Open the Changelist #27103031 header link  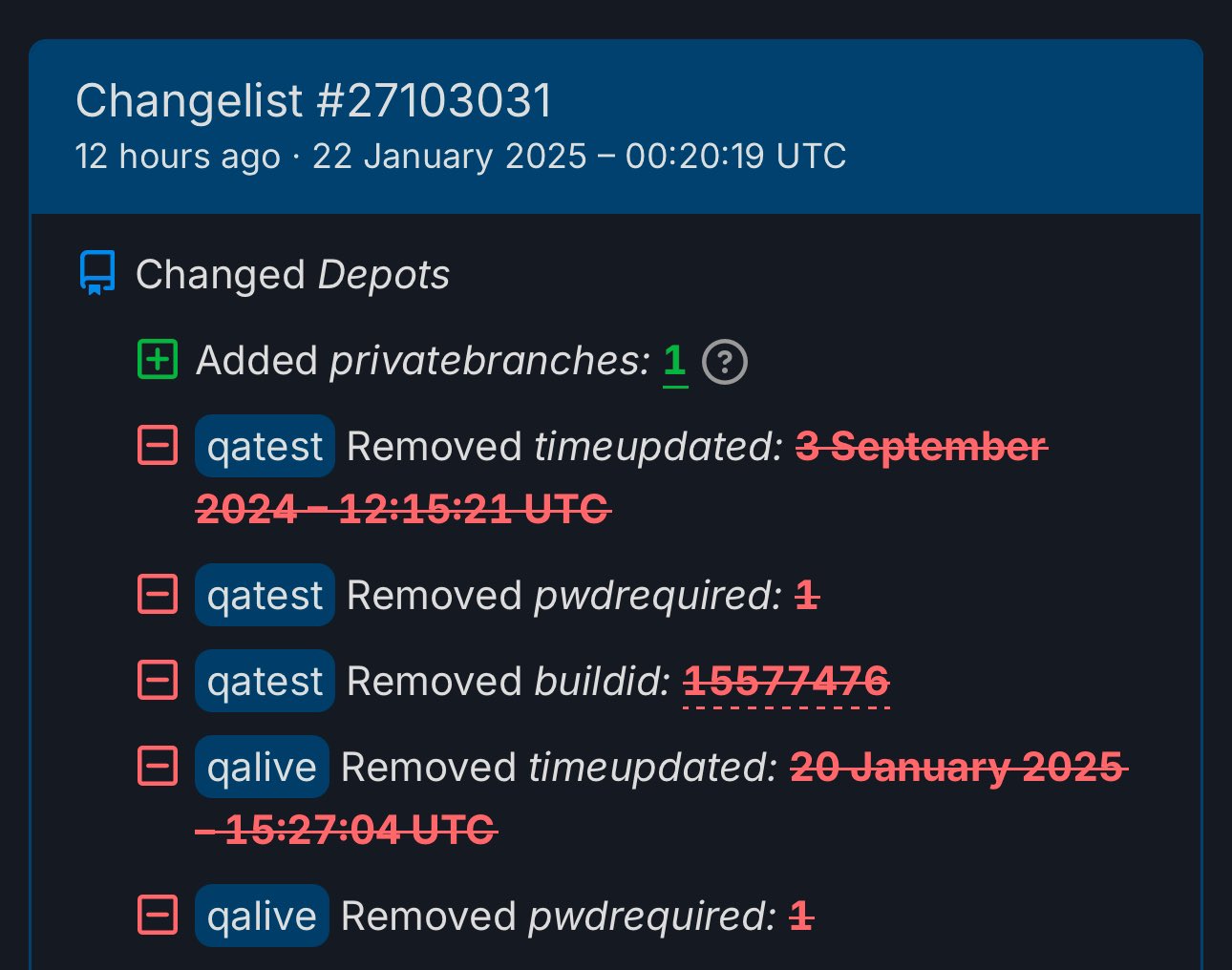point(314,101)
